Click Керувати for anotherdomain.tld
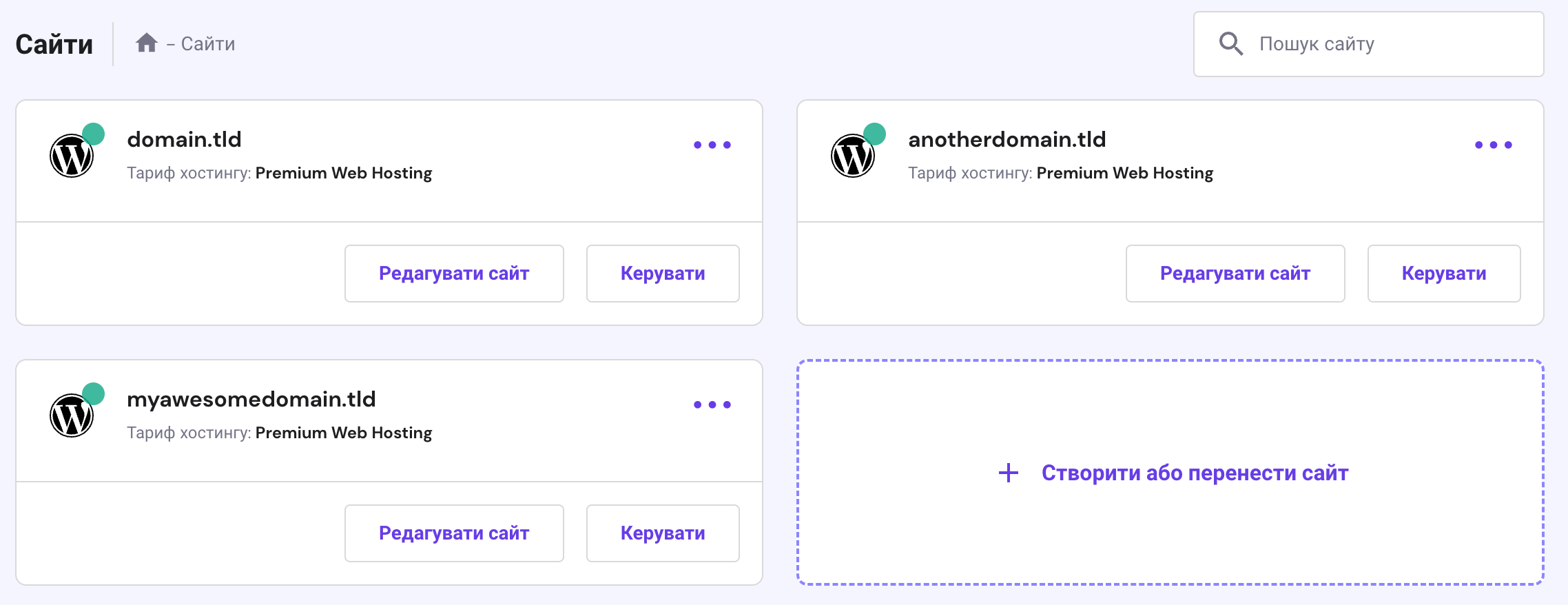 tap(1443, 273)
